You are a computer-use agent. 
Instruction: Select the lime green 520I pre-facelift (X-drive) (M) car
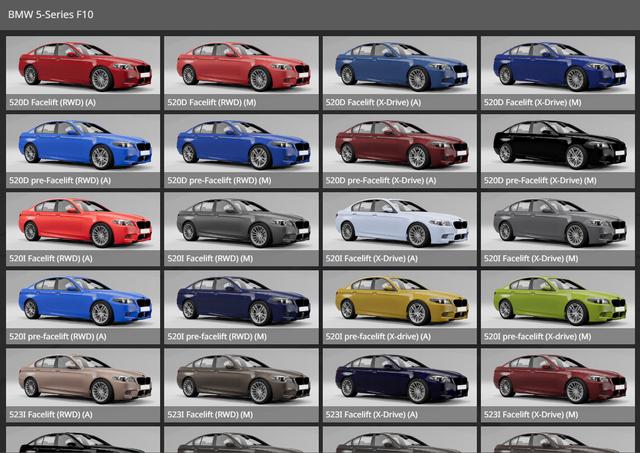(558, 299)
